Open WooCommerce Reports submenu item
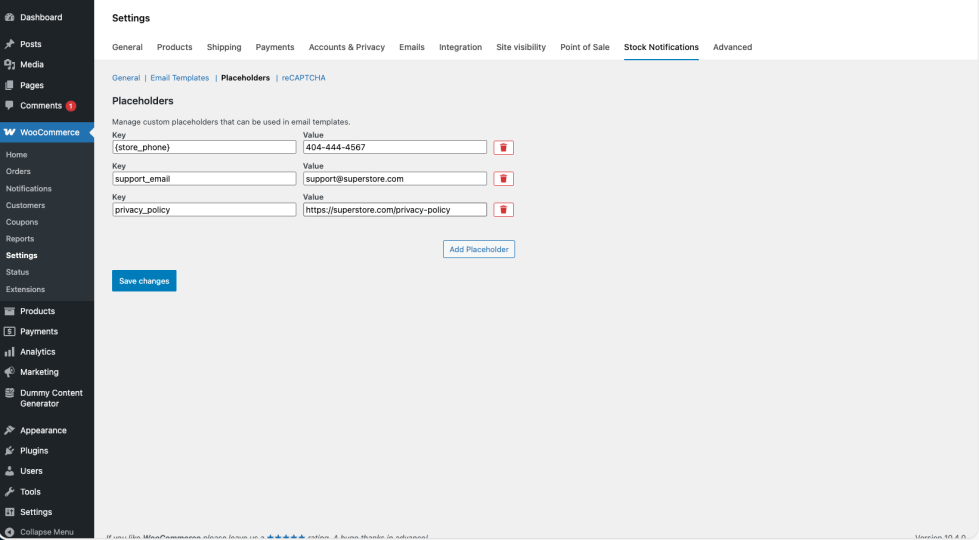 point(20,238)
